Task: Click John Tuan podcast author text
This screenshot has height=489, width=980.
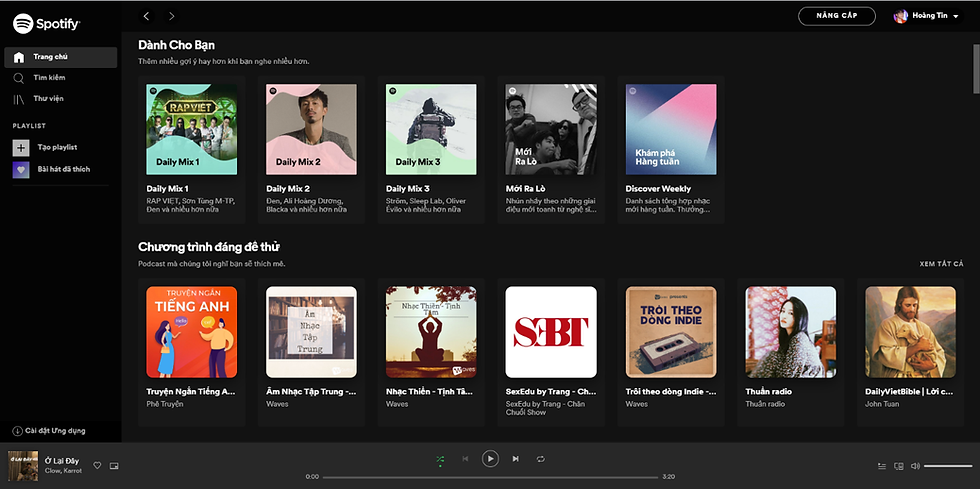Action: coord(881,405)
